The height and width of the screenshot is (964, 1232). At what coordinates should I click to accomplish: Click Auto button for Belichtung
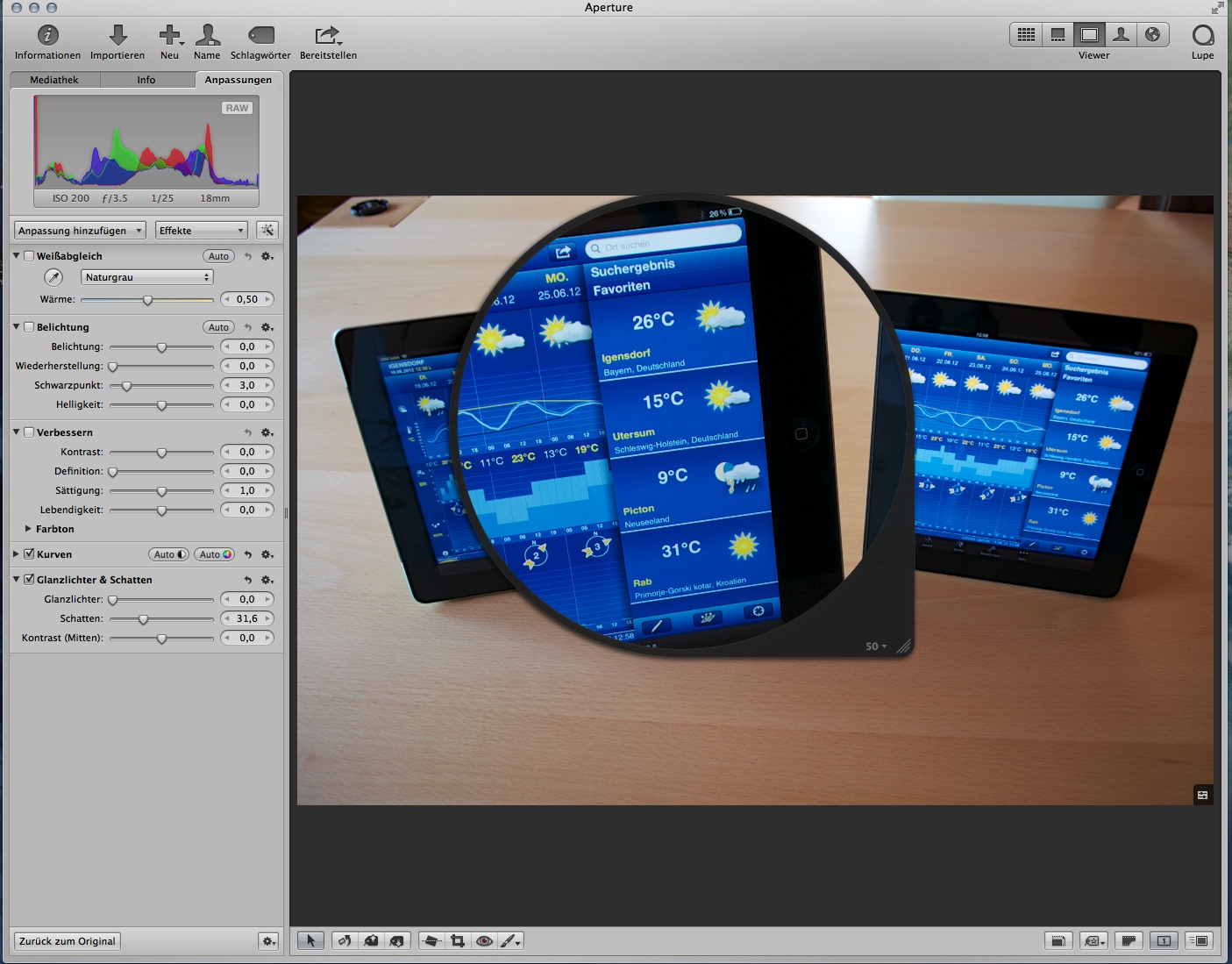click(x=218, y=327)
